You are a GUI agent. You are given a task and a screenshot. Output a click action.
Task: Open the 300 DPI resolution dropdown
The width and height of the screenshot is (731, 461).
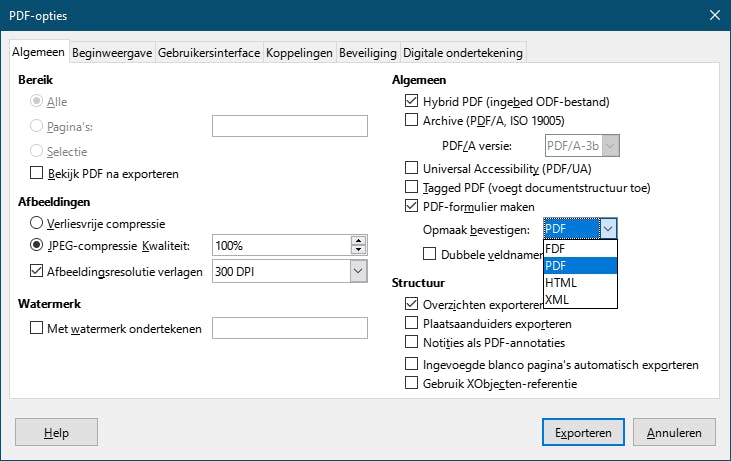[x=358, y=271]
